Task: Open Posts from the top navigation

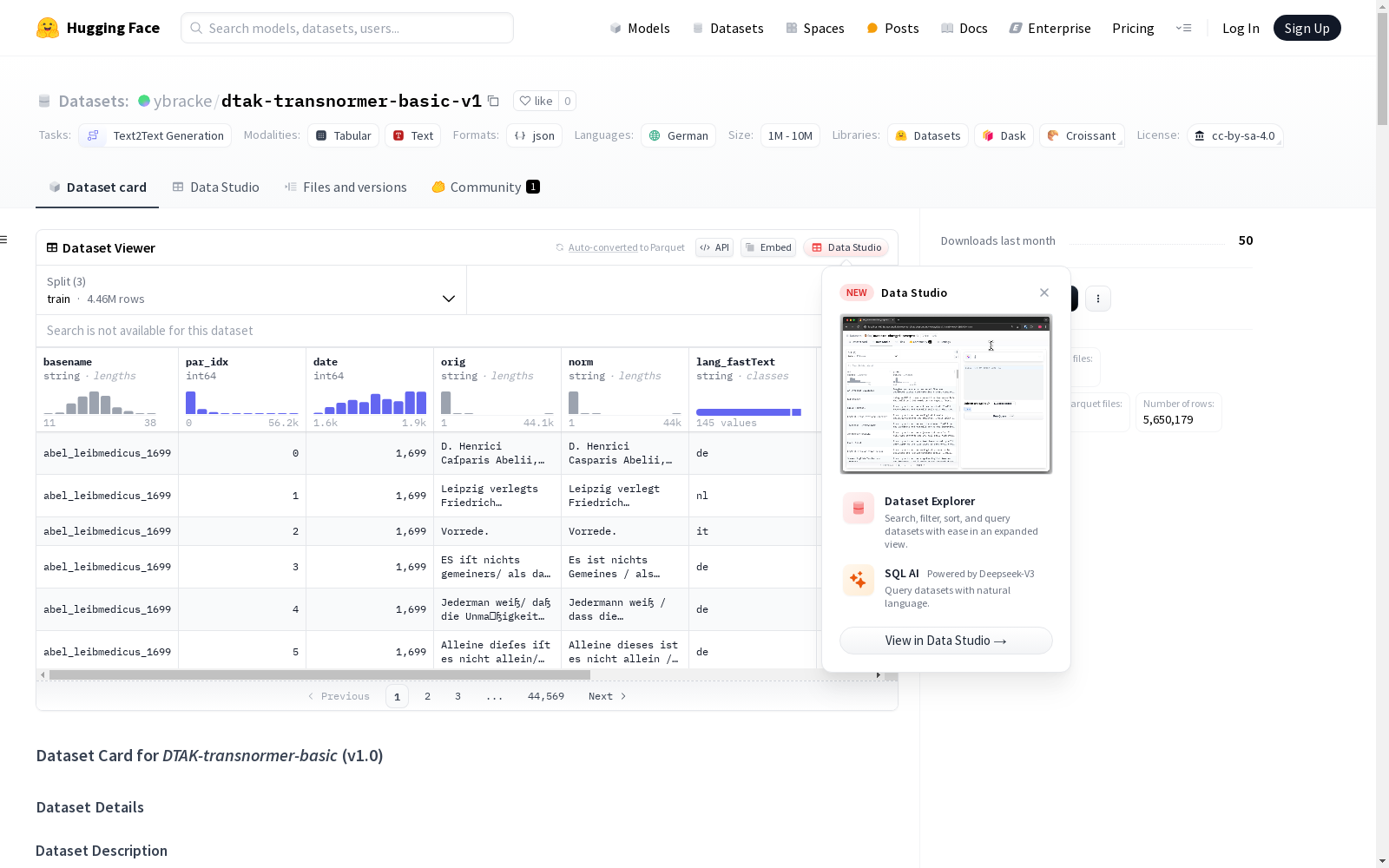Action: coord(892,28)
